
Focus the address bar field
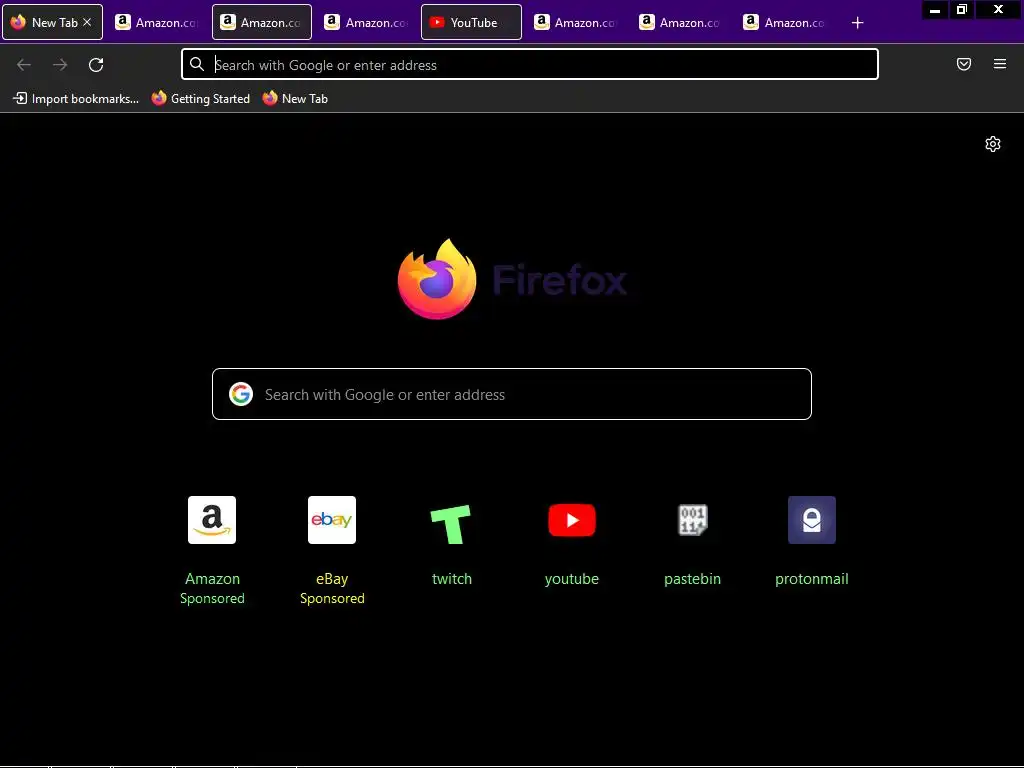(530, 64)
